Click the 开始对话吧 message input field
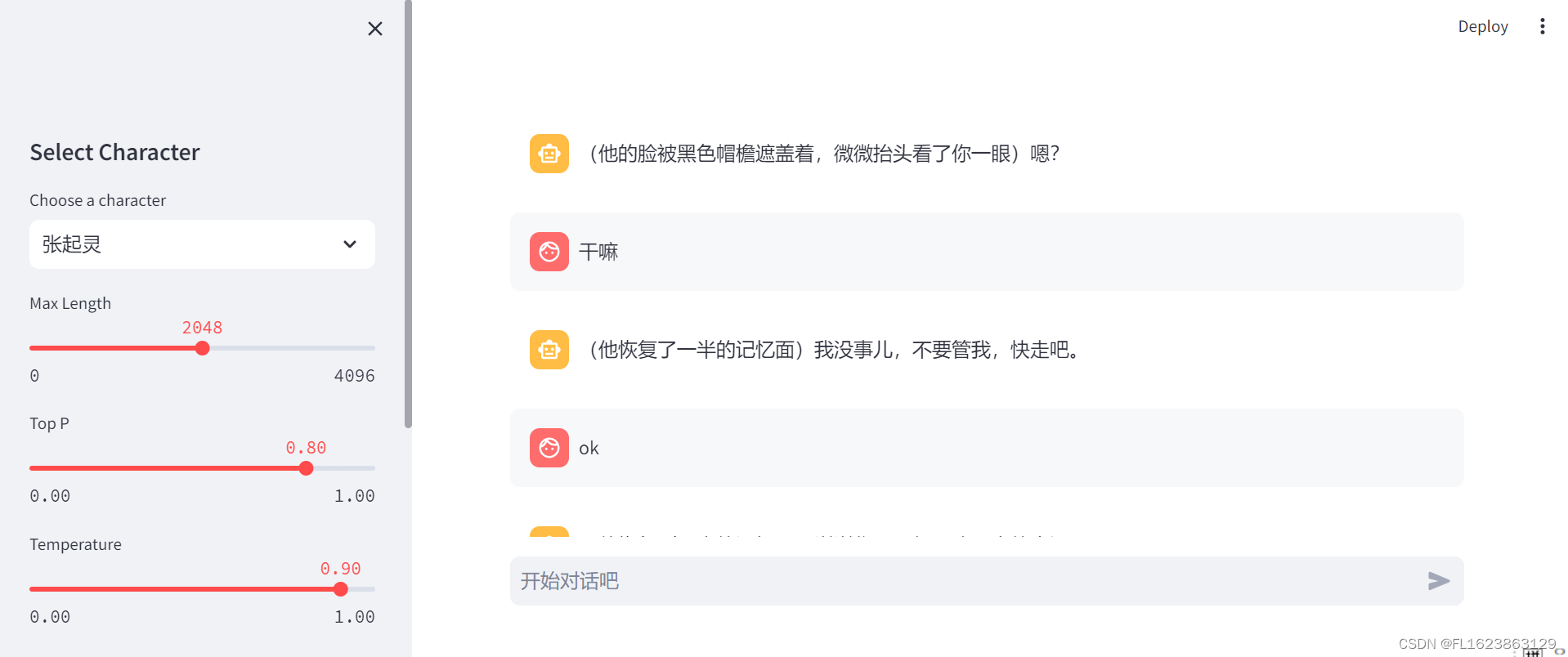The height and width of the screenshot is (657, 1568). [x=818, y=581]
